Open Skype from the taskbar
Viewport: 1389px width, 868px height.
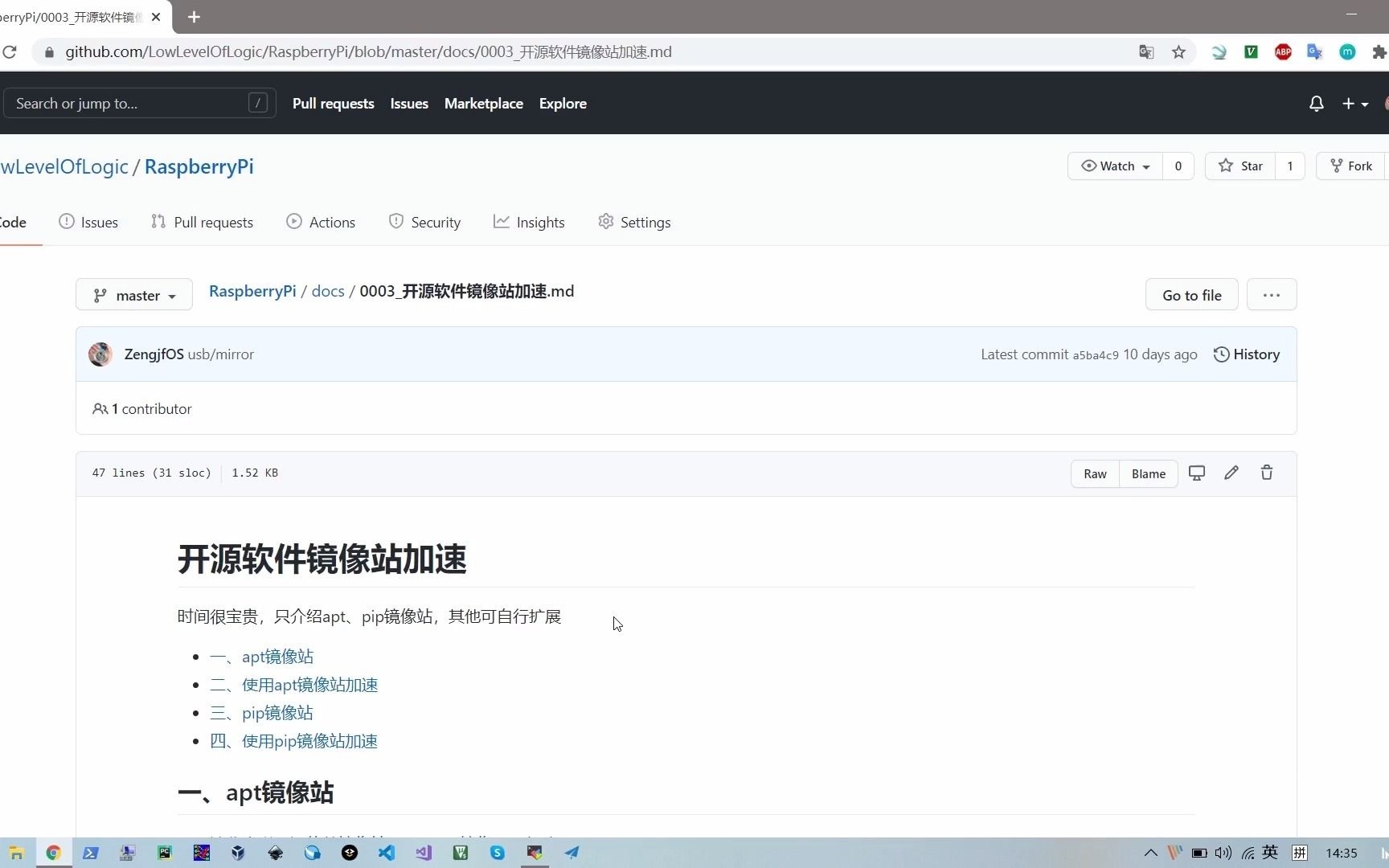pyautogui.click(x=498, y=853)
